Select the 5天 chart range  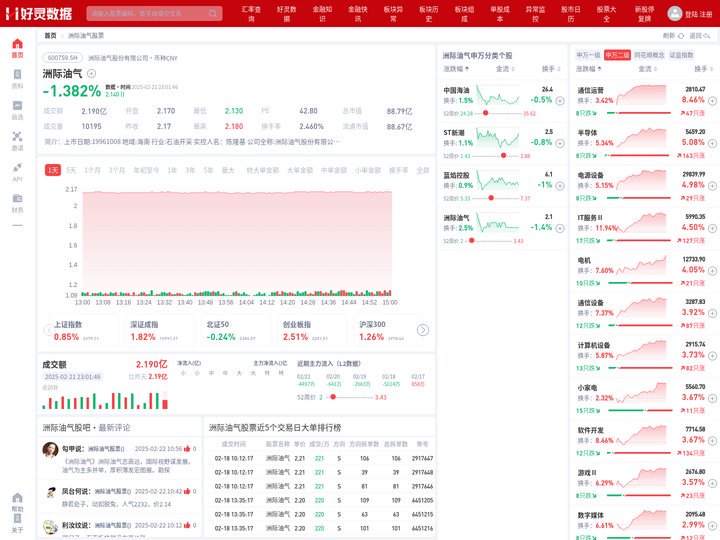click(x=71, y=170)
